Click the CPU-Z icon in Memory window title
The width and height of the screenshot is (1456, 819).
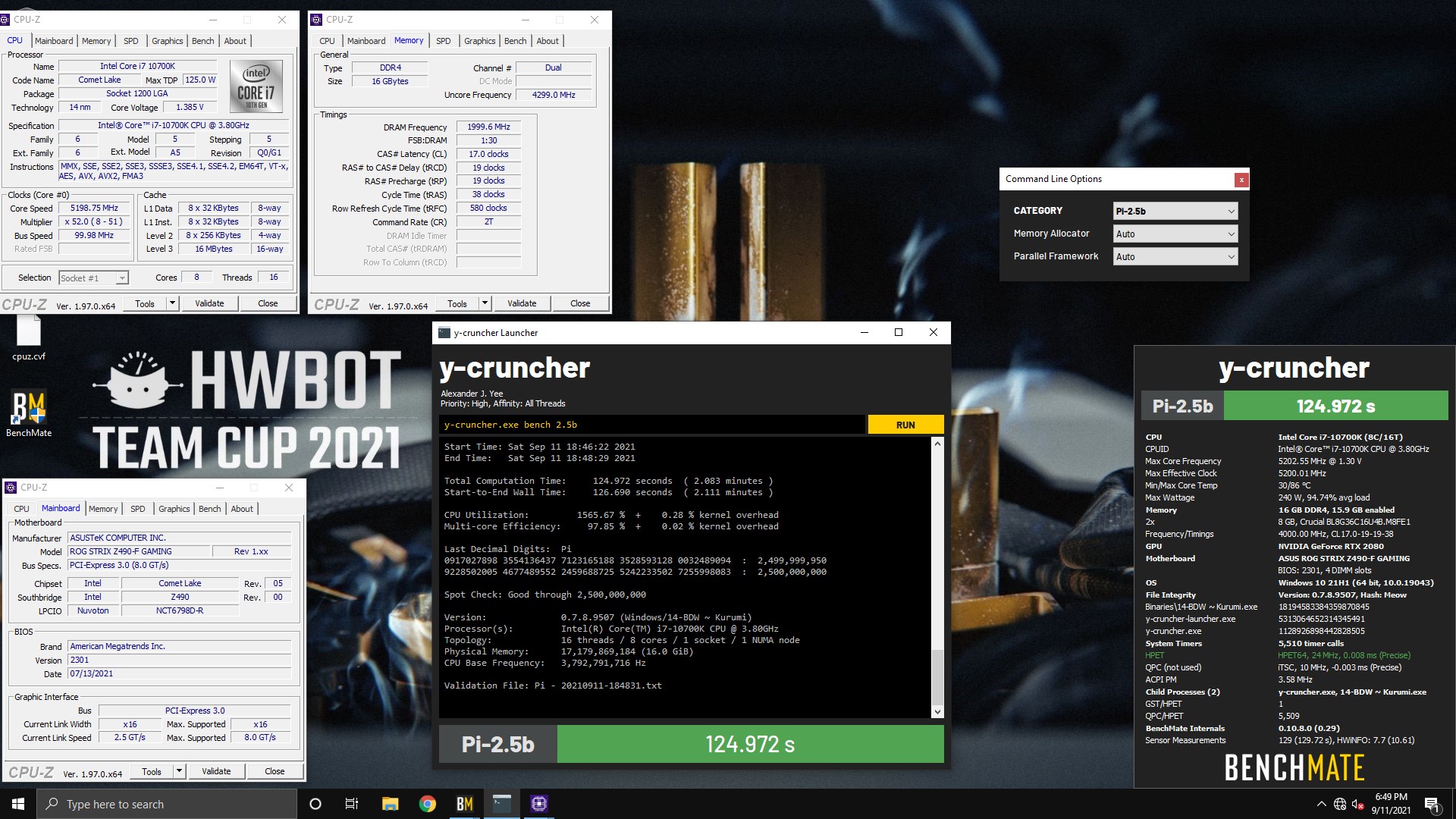click(x=317, y=20)
